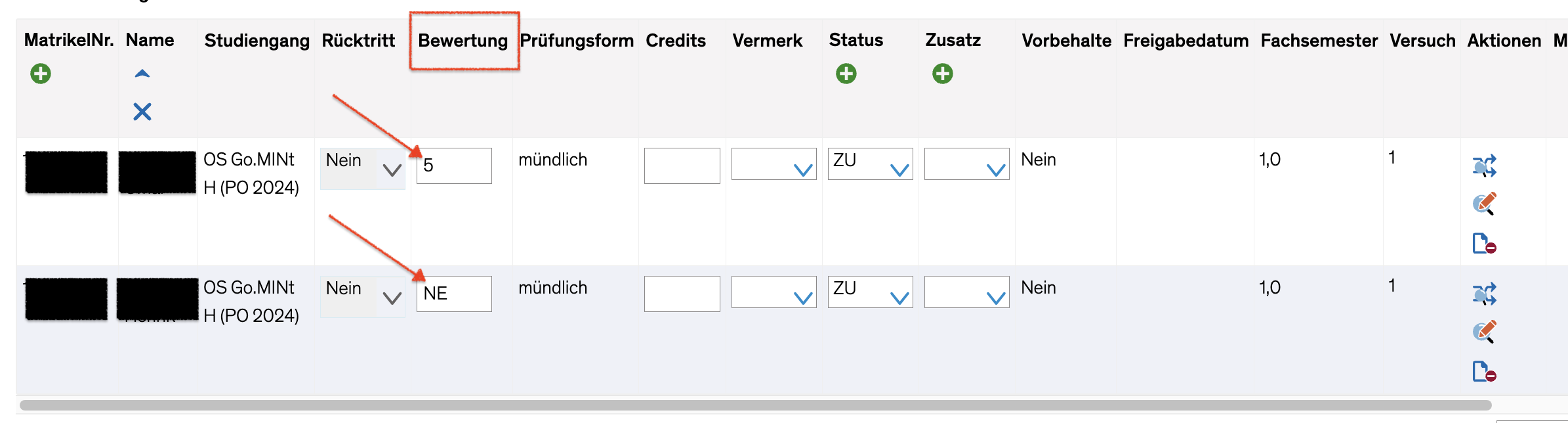The height and width of the screenshot is (423, 1568).
Task: Open Rücktritt dropdown in first row
Action: coord(362,169)
